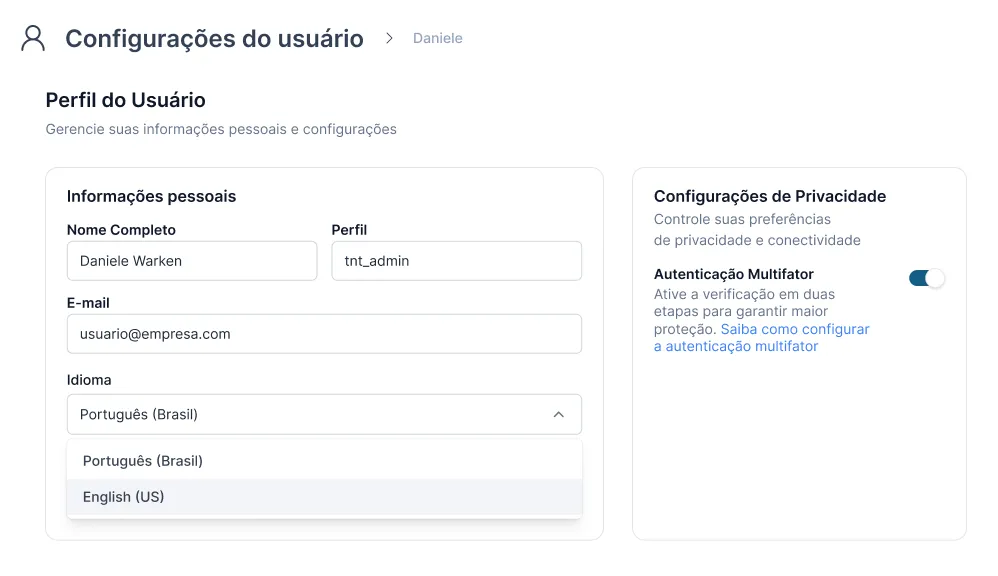Open the Saiba como configurar autenticação multifator link
998x576 pixels.
tap(762, 338)
